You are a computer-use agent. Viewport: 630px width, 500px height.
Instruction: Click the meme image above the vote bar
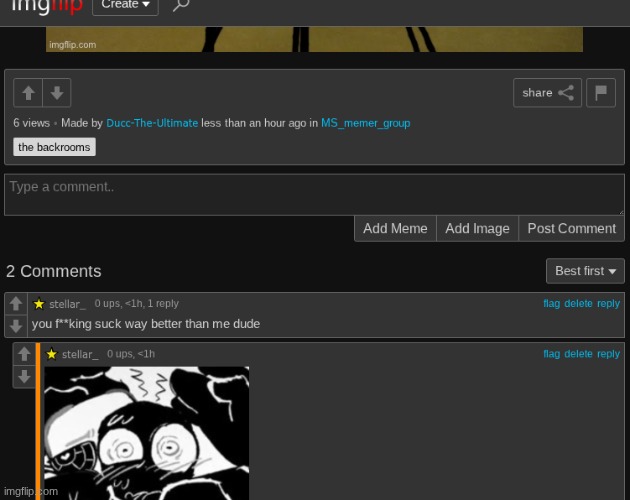click(x=314, y=39)
